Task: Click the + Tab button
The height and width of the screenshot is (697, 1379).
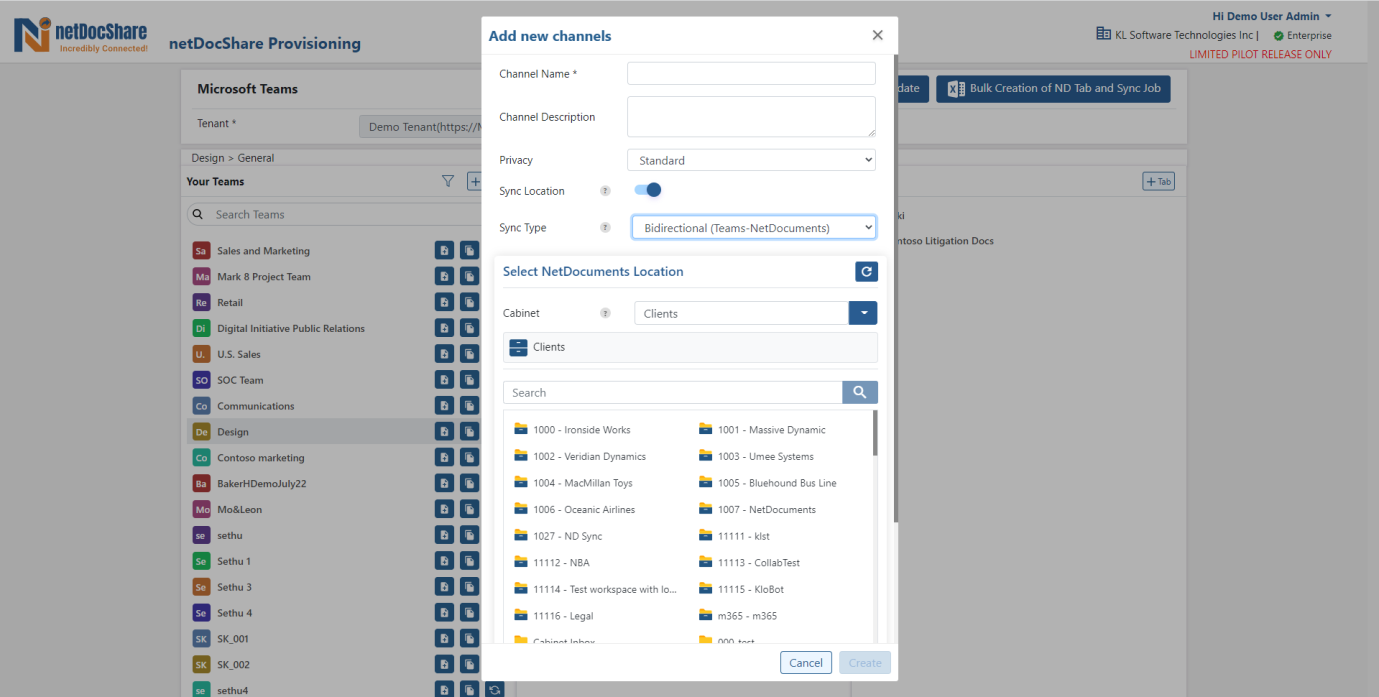Action: pos(1158,181)
